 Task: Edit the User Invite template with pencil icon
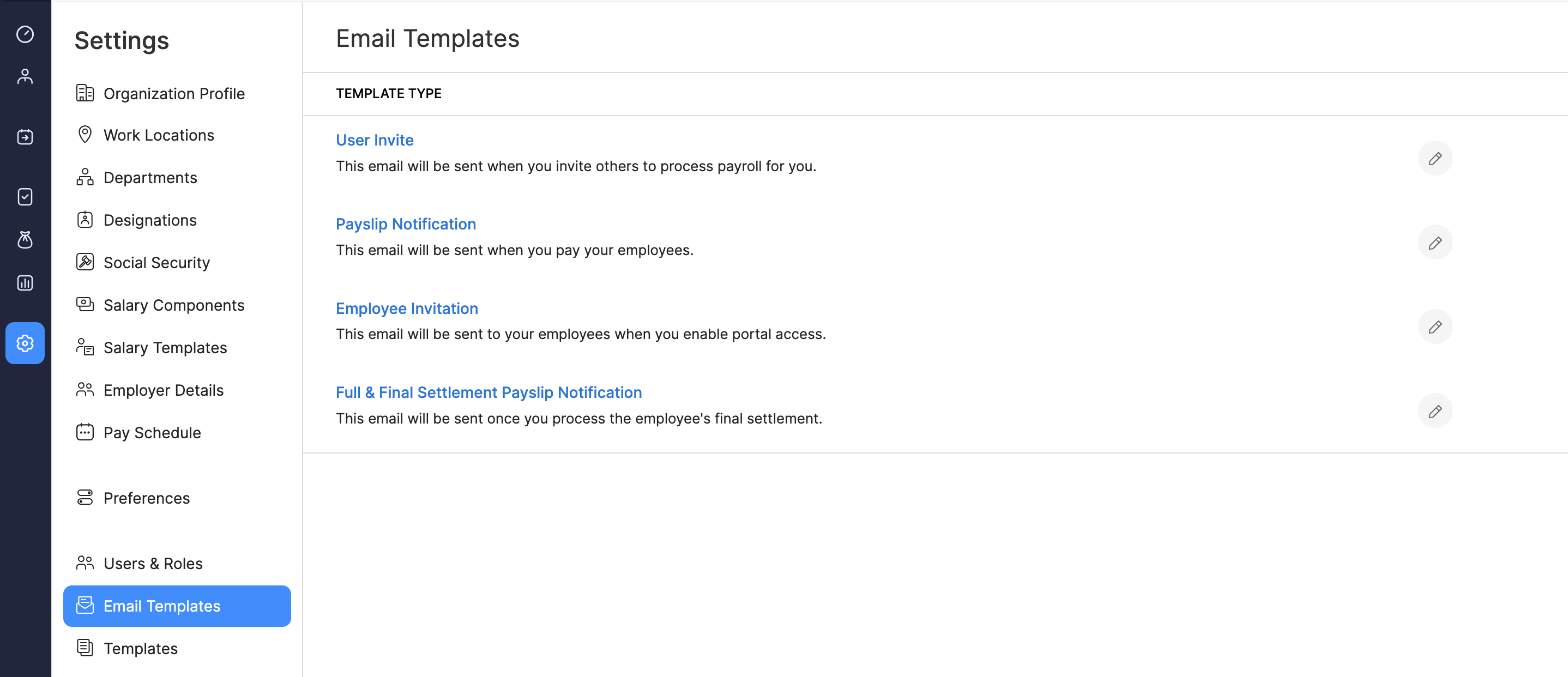coord(1434,158)
